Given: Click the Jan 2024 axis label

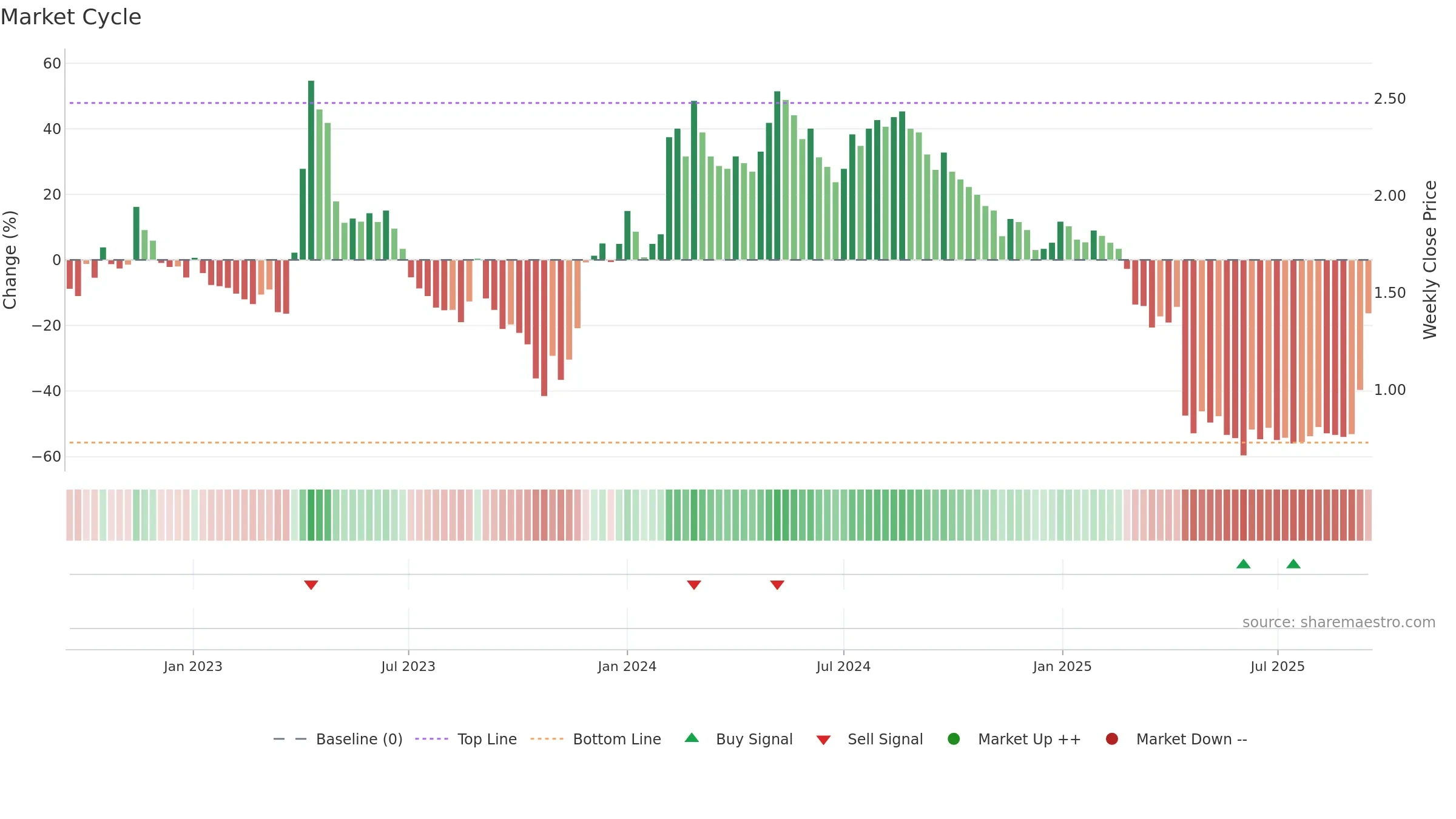Looking at the screenshot, I should click(627, 667).
